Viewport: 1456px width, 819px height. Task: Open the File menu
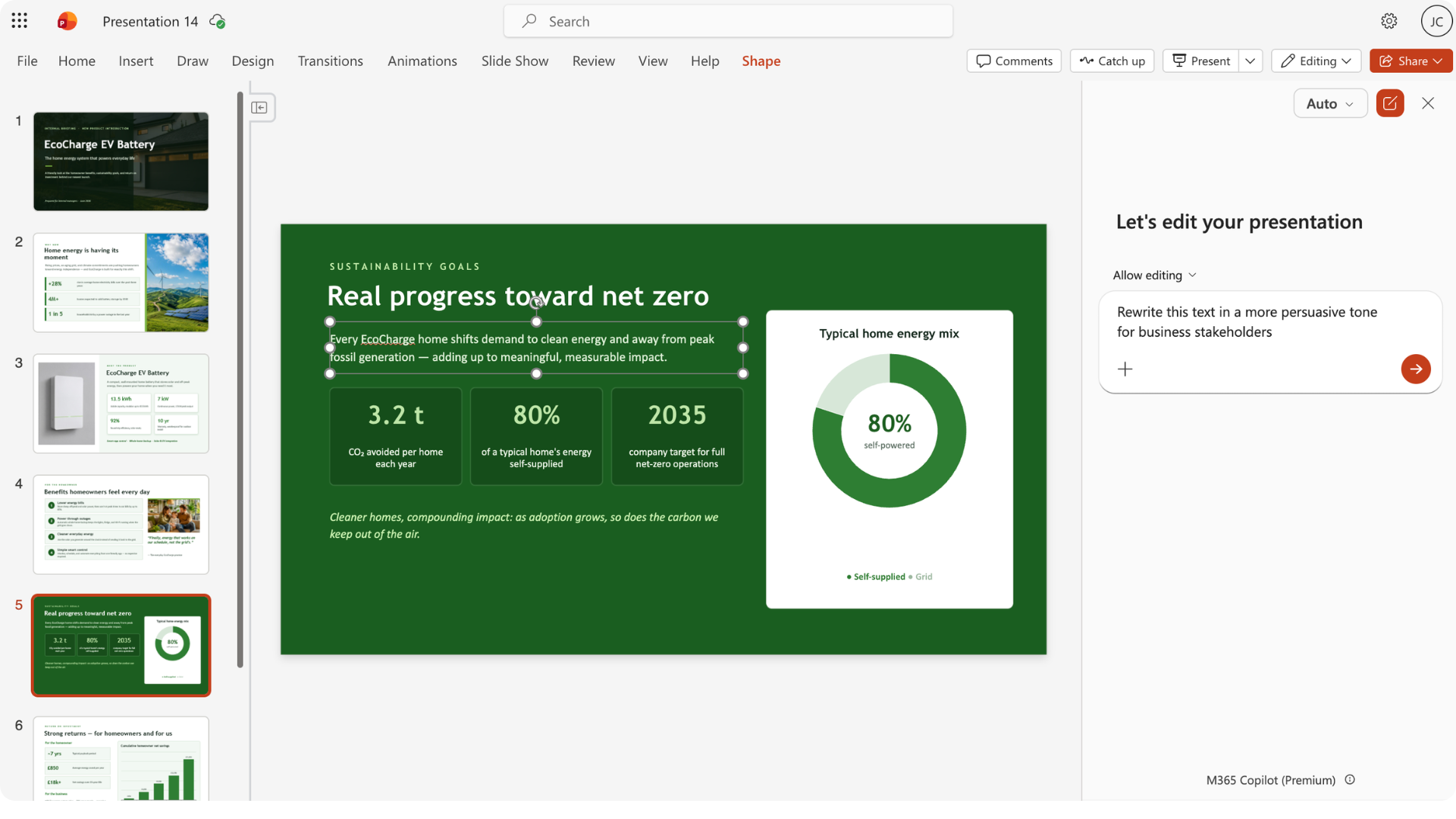click(27, 61)
